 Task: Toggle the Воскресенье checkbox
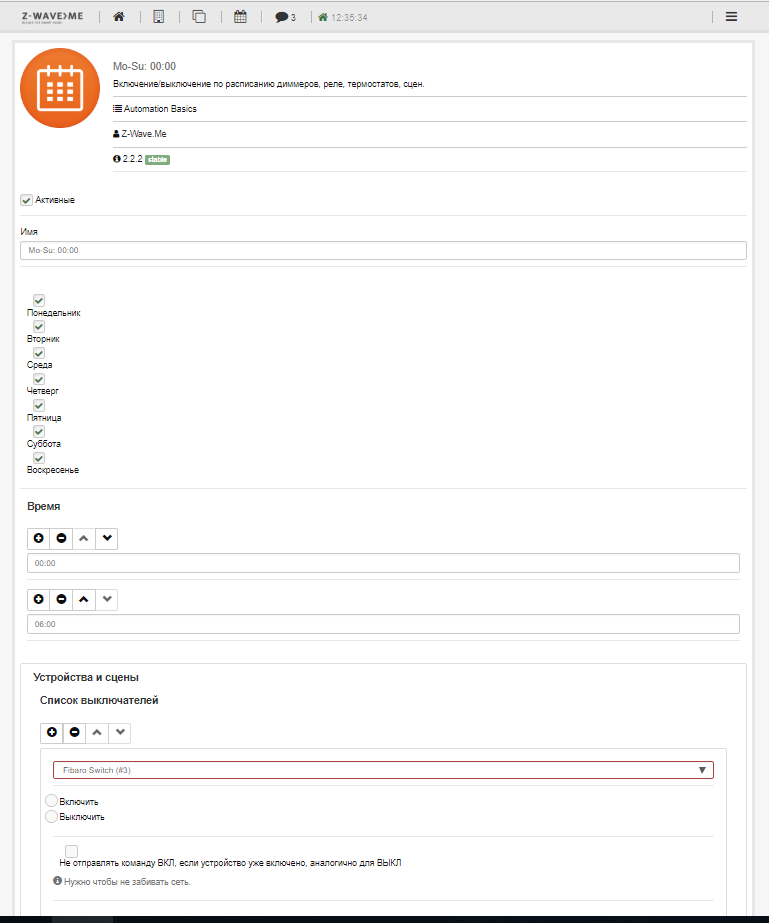[39, 457]
